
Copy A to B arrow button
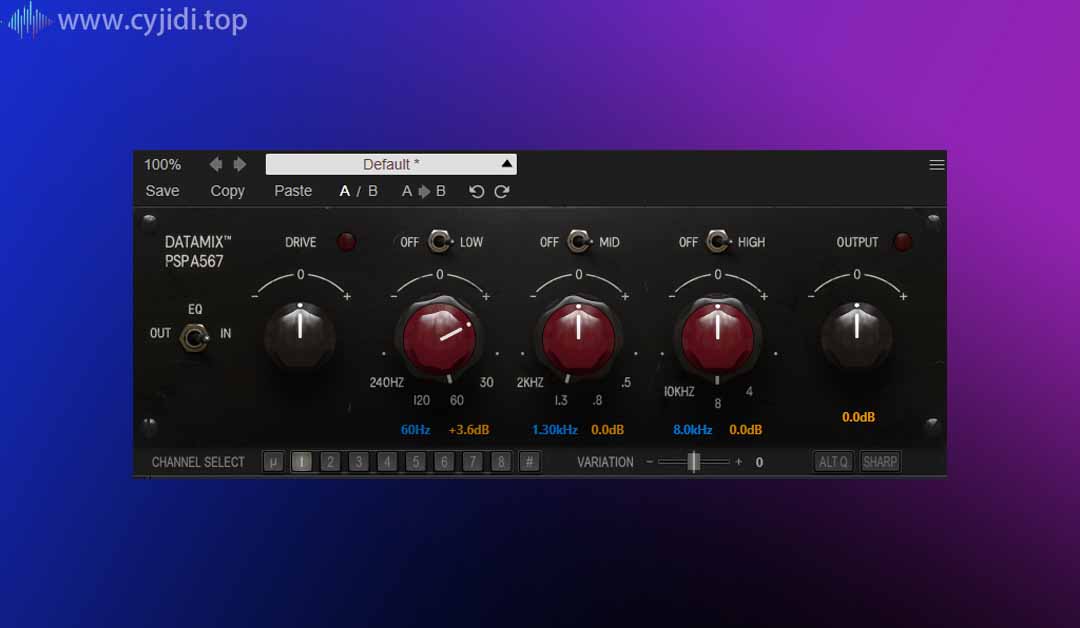tap(424, 191)
